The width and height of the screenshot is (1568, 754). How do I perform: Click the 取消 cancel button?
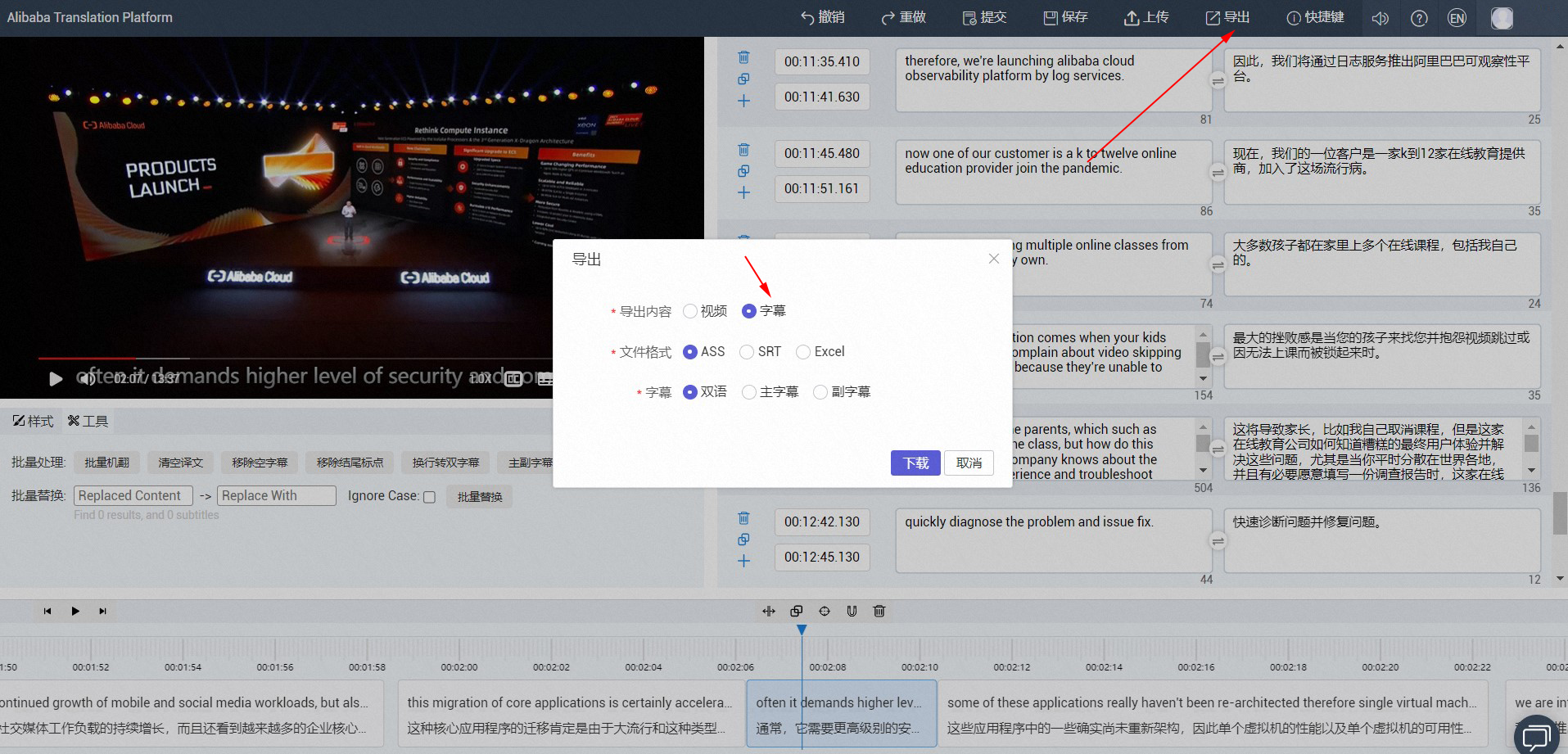coord(969,463)
